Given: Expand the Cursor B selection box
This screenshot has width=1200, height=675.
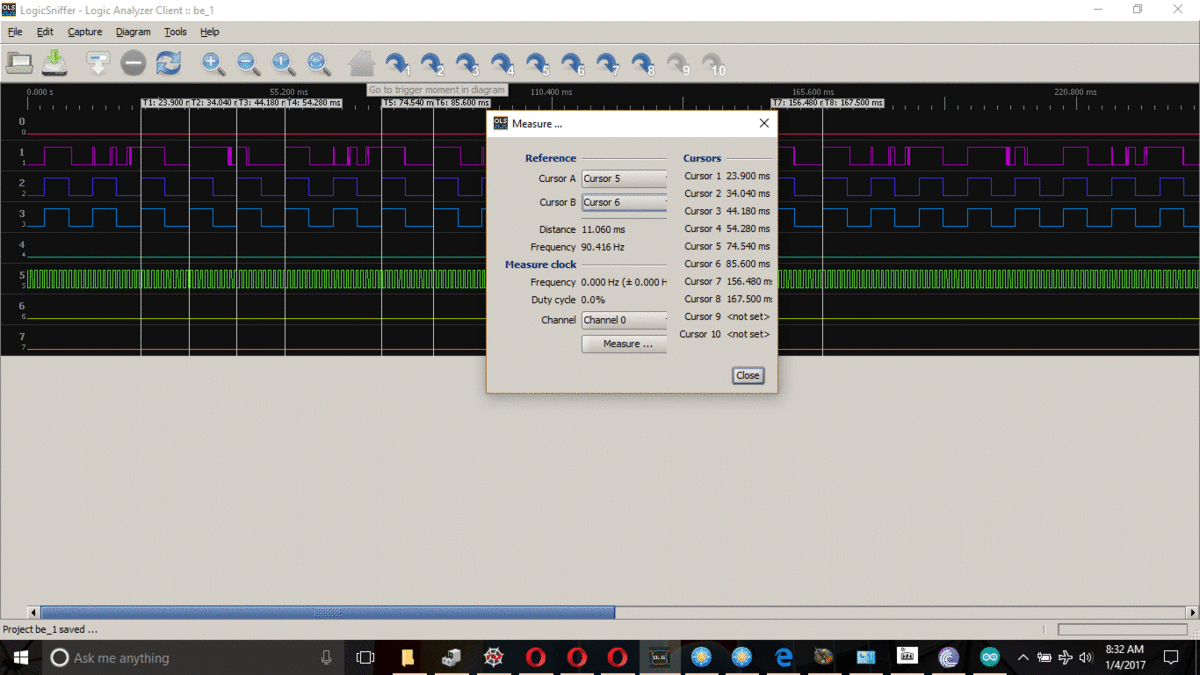Looking at the screenshot, I should tap(625, 202).
